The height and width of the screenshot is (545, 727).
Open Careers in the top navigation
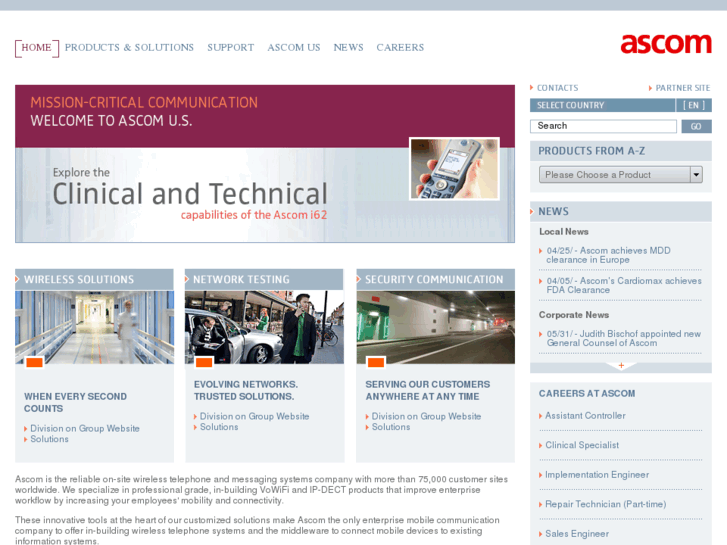tap(400, 47)
